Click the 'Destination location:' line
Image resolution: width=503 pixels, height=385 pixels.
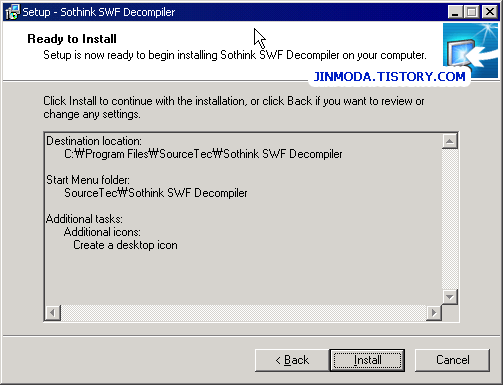click(x=94, y=141)
